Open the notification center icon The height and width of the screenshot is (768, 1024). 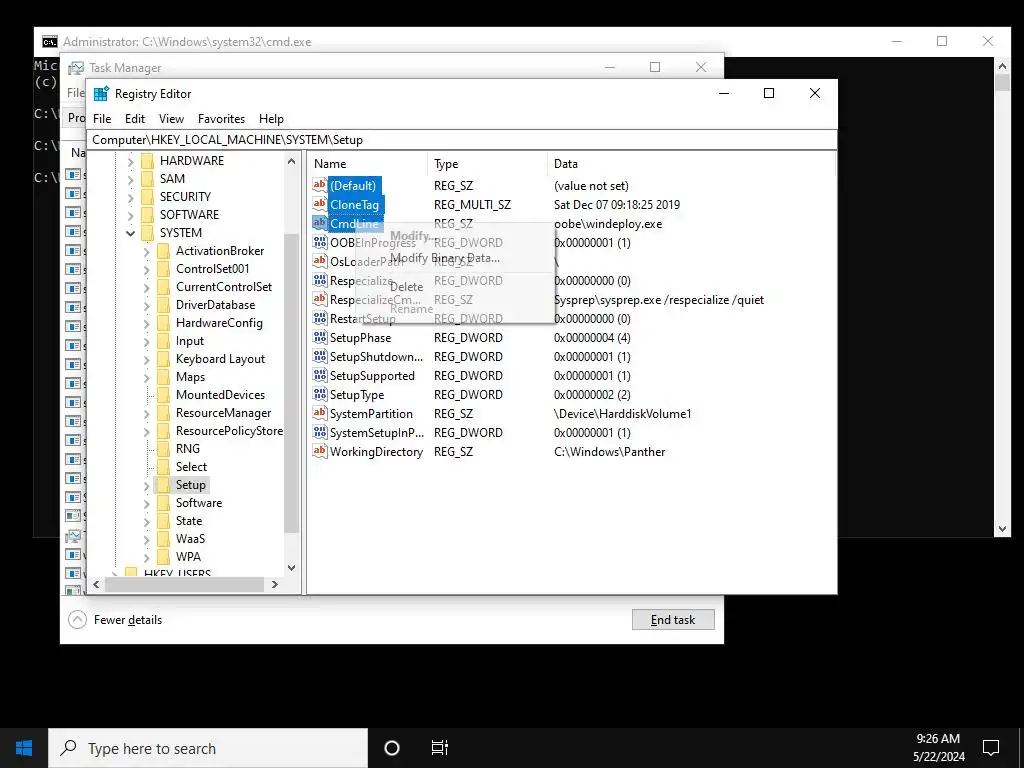pos(991,748)
